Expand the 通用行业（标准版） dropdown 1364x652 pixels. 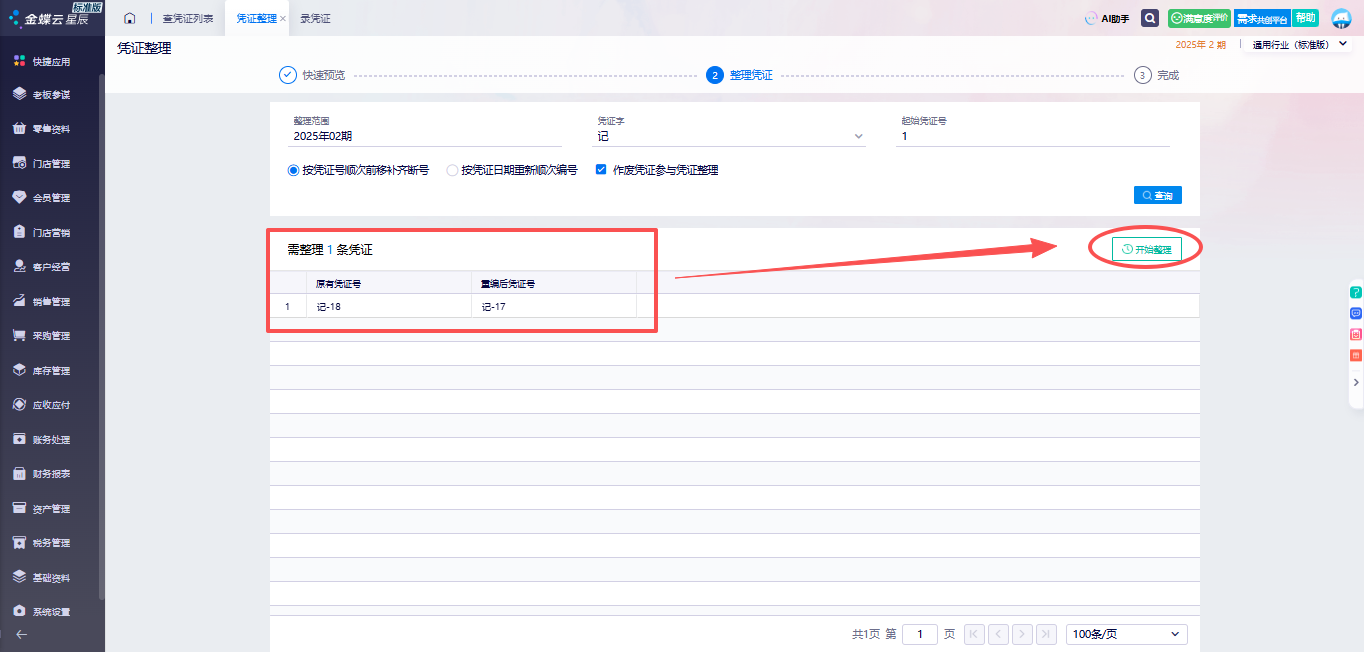(1343, 44)
